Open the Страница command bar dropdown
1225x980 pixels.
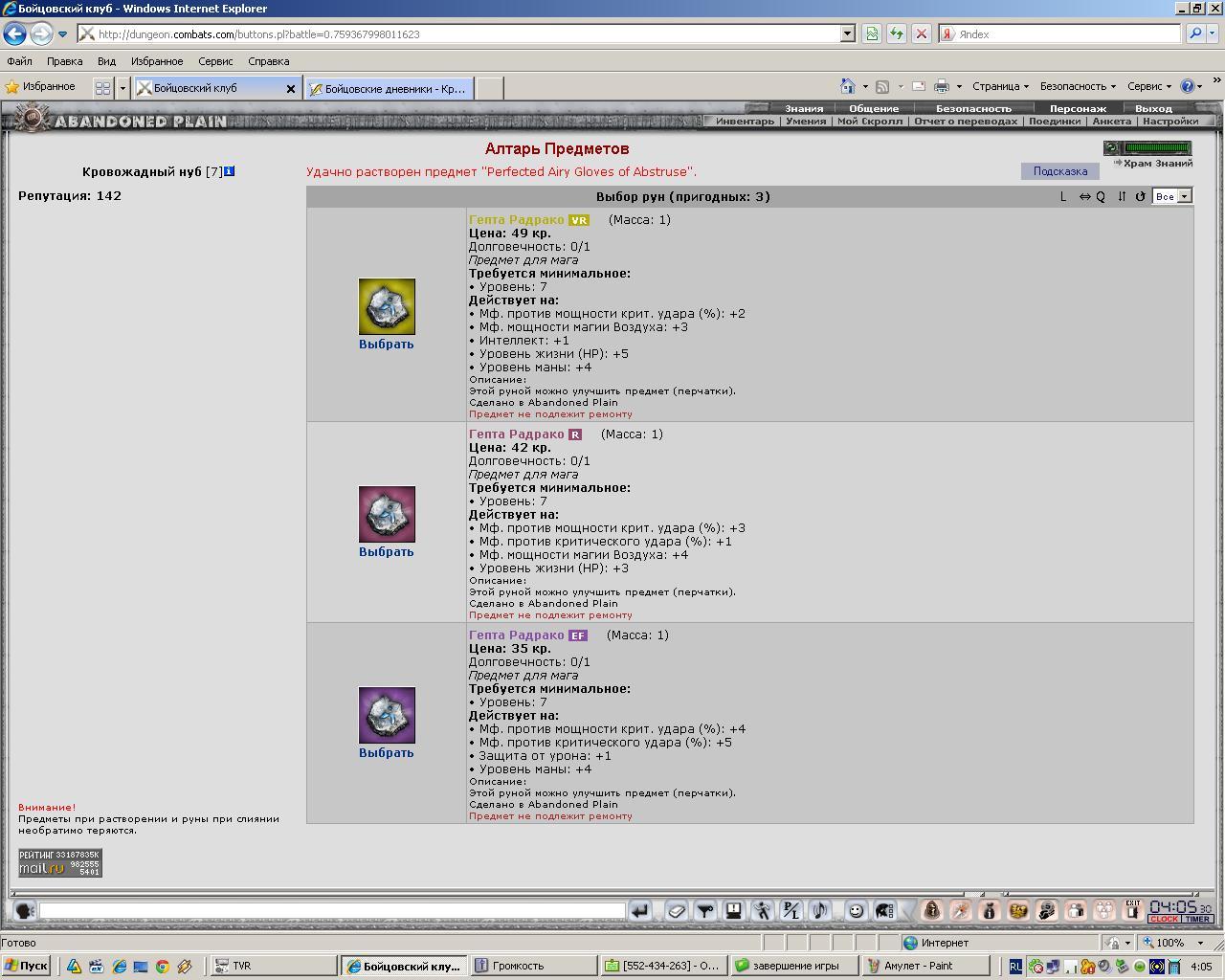(x=1000, y=86)
